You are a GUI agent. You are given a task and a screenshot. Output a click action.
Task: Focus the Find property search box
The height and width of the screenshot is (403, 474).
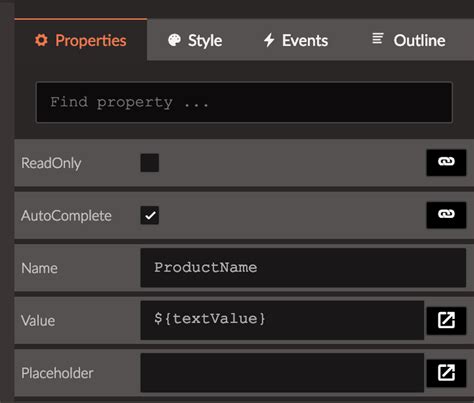pos(244,102)
